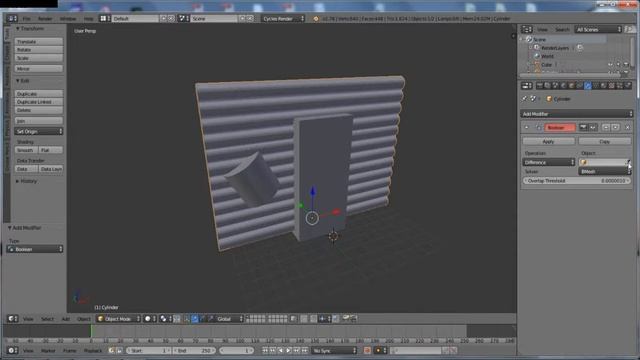Toggle Cube renderability camera in outliner
This screenshot has height=360, width=640.
pyautogui.click(x=626, y=64)
